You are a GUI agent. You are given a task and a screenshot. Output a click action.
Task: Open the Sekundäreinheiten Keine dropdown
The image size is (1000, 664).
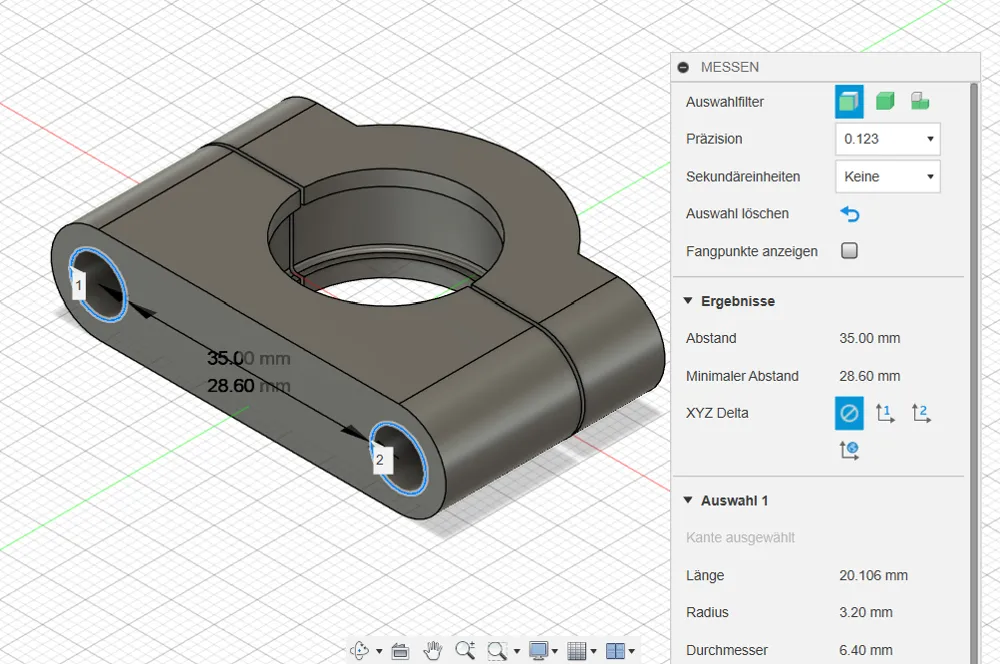(x=888, y=177)
